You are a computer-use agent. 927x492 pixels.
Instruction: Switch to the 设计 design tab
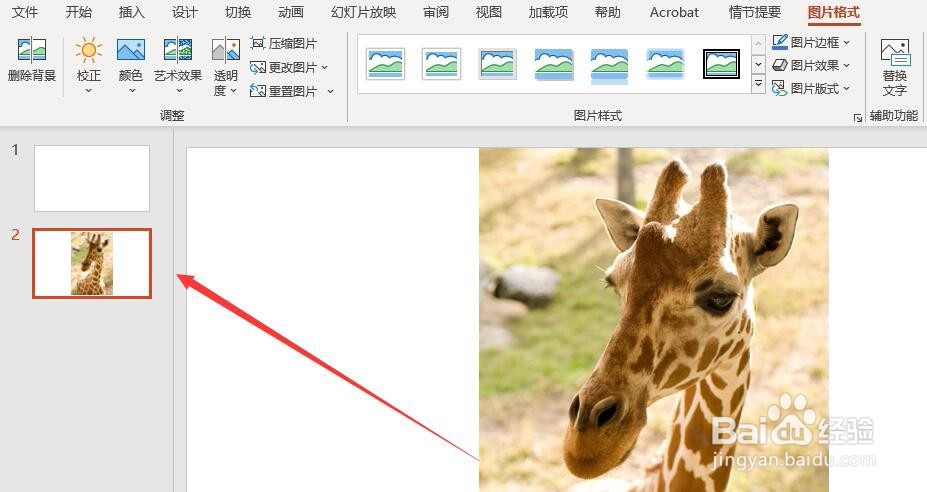[184, 12]
